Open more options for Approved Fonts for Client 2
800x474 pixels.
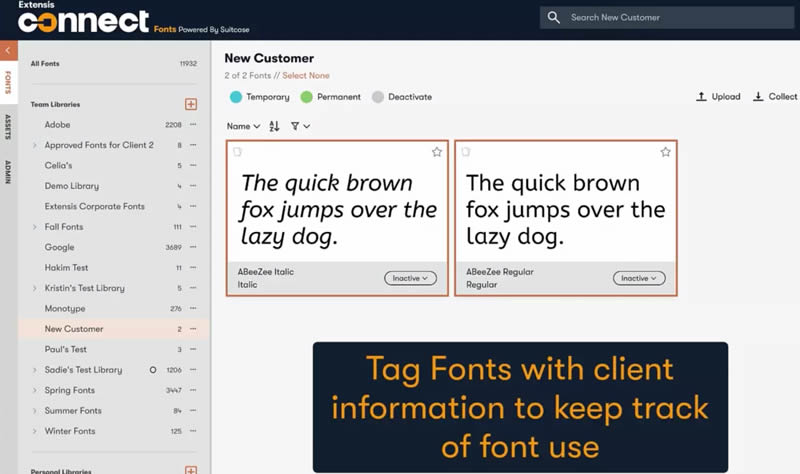(x=193, y=145)
